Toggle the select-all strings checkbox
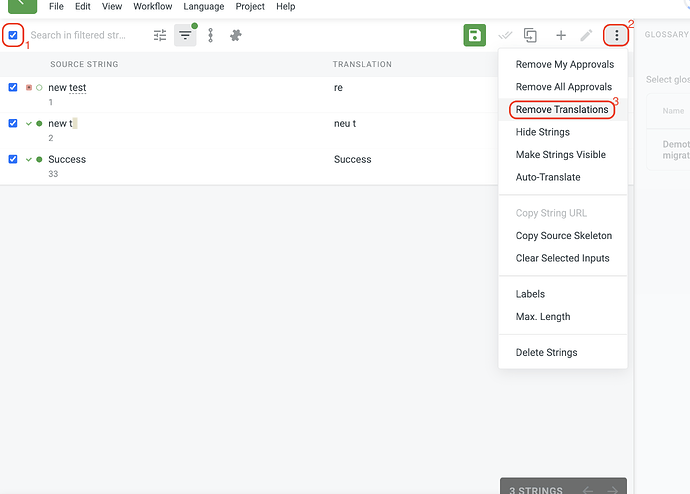The height and width of the screenshot is (494, 690). coord(13,35)
